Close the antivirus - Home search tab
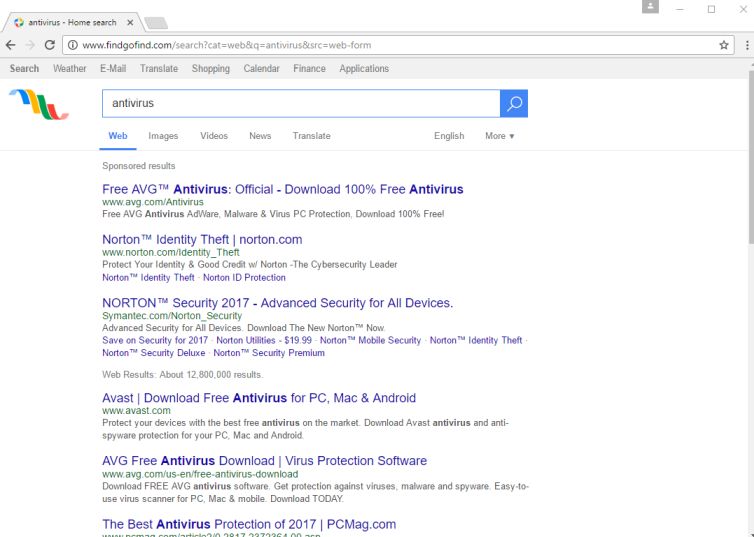Screen dimensions: 754x537 click(x=130, y=23)
